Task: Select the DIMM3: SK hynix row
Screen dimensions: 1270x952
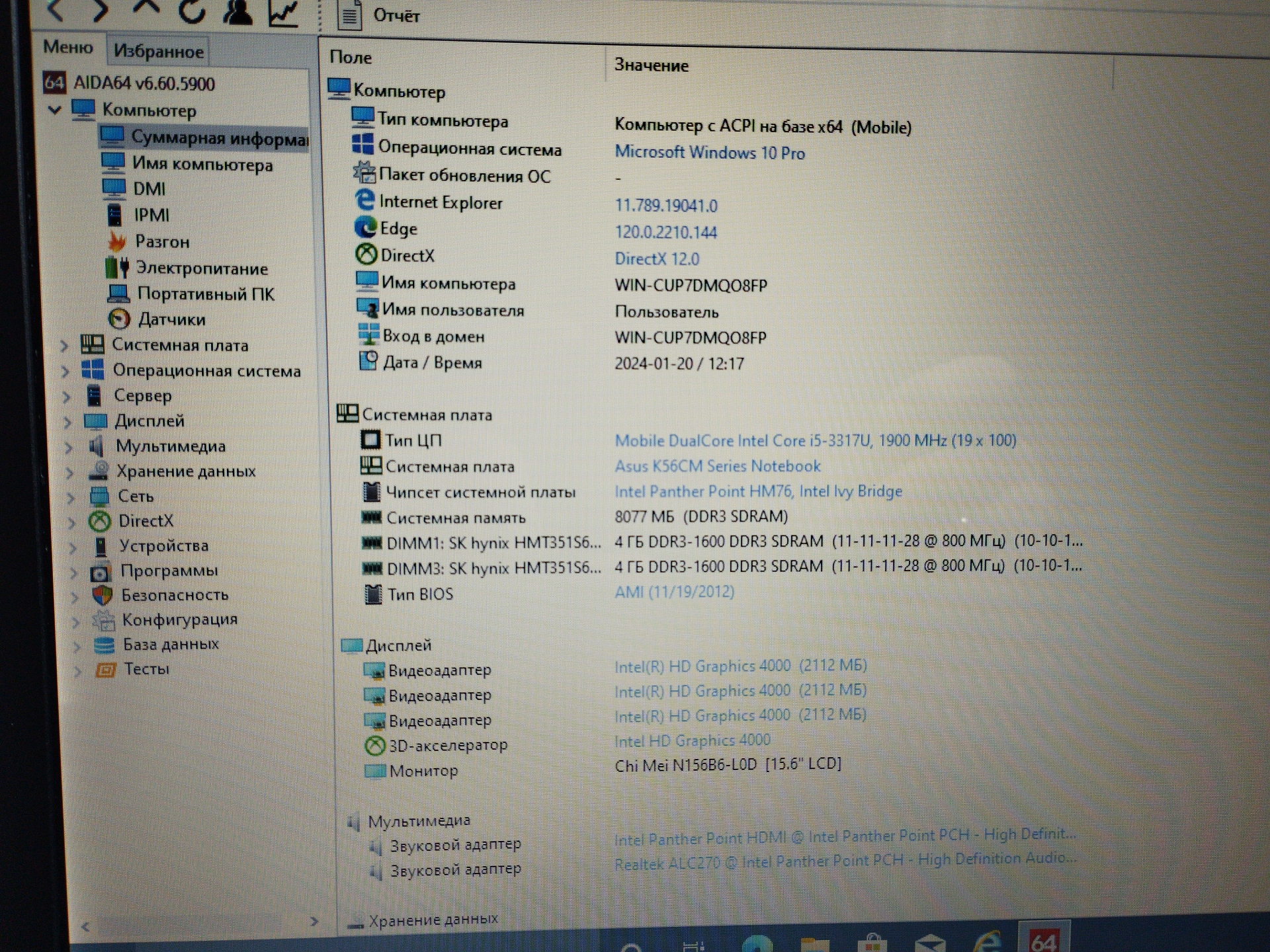Action: coord(722,567)
